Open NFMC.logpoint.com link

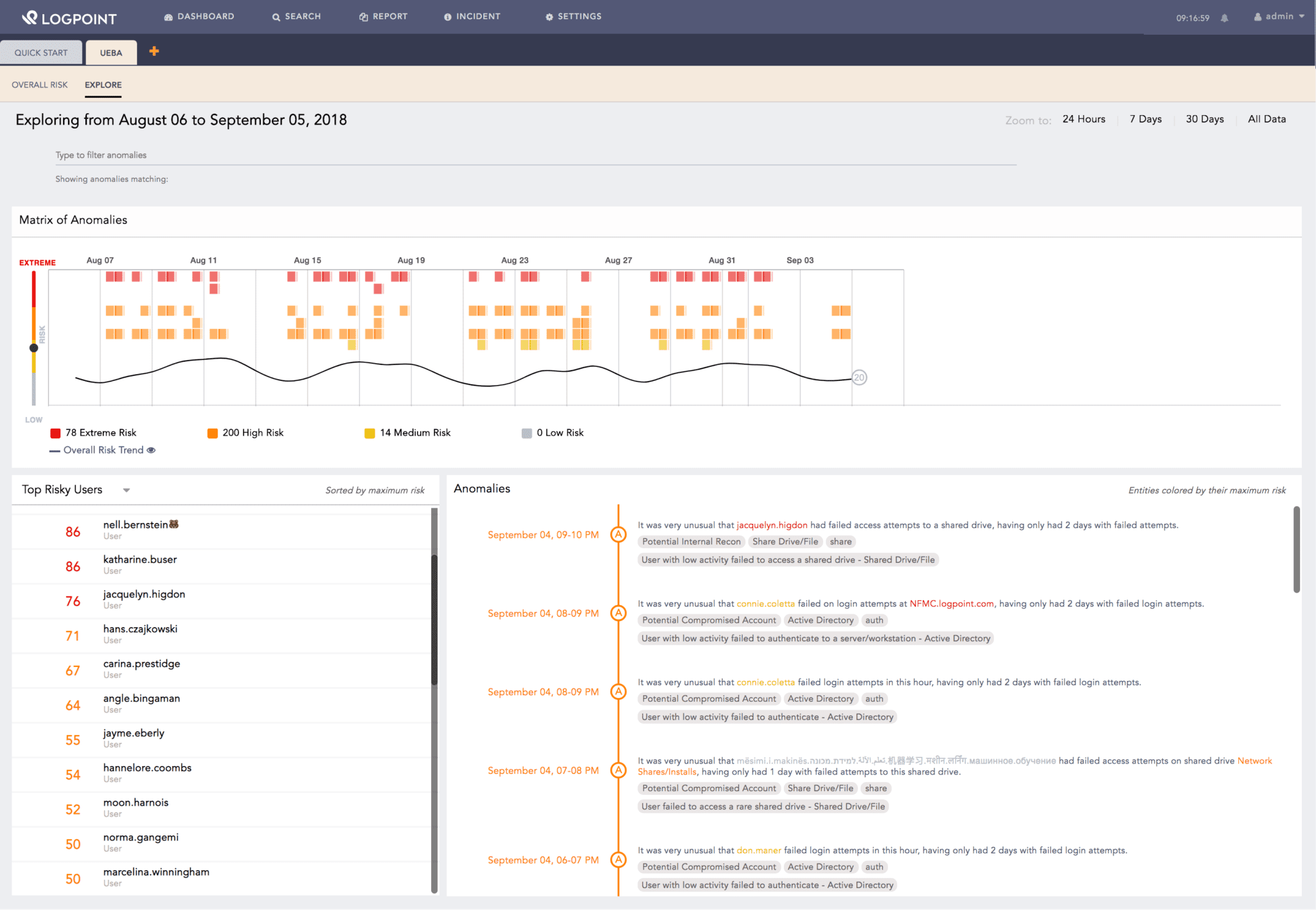[x=952, y=603]
